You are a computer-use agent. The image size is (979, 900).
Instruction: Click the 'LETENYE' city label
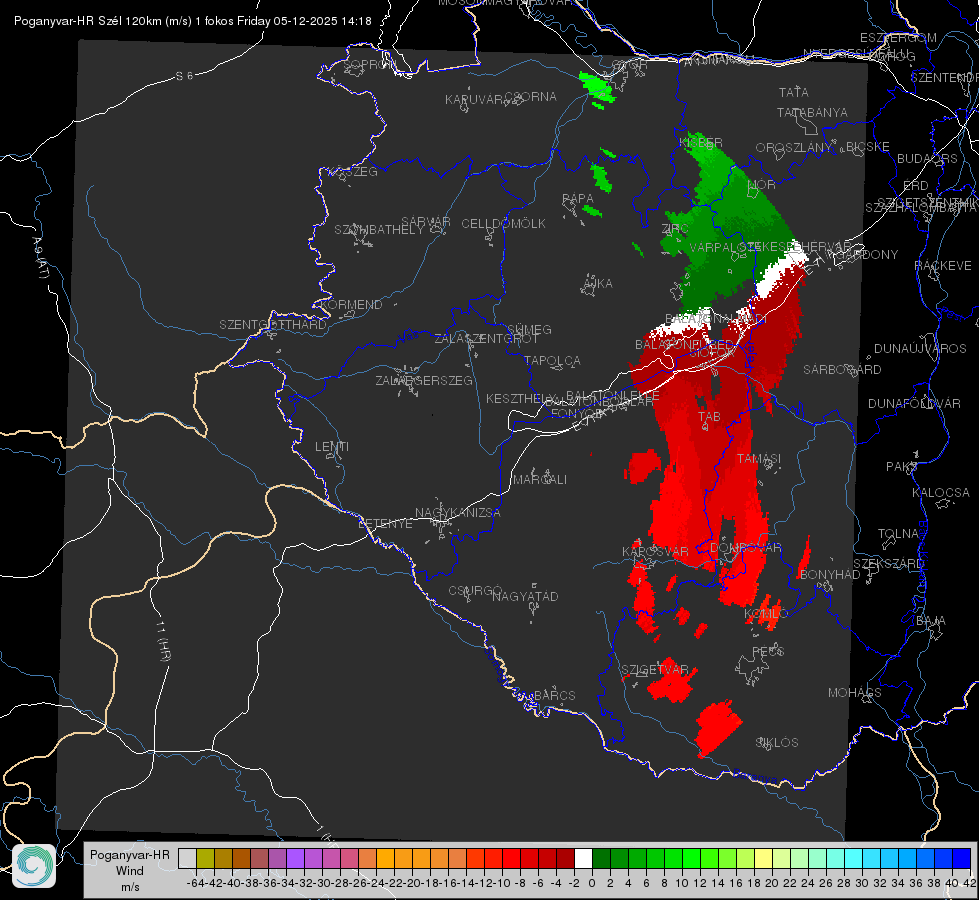coord(385,524)
